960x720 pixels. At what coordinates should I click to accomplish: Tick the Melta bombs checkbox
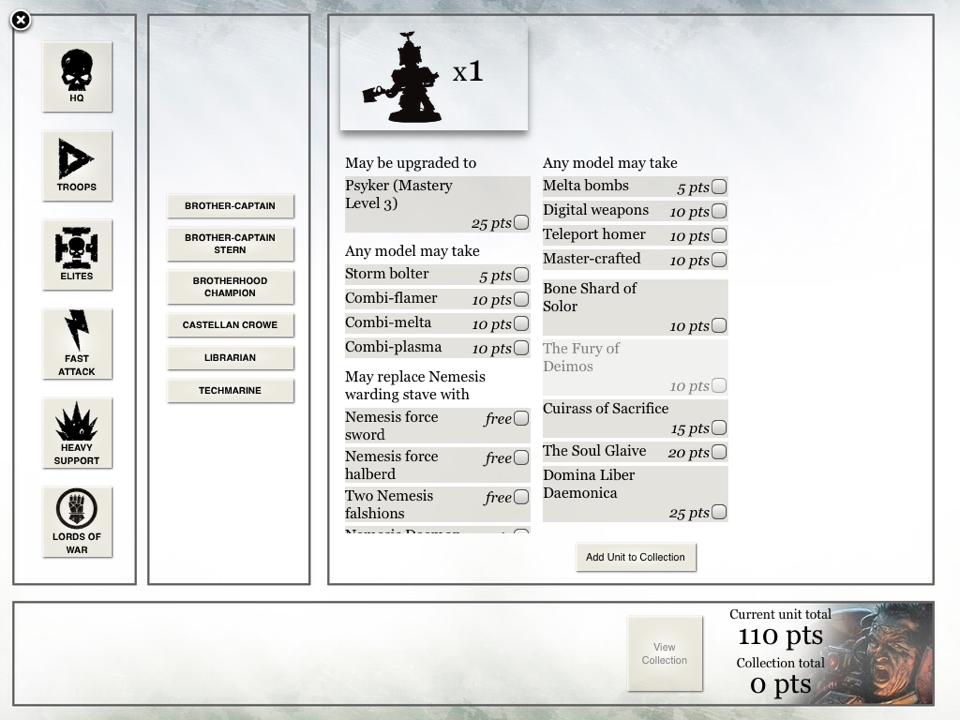(x=719, y=186)
